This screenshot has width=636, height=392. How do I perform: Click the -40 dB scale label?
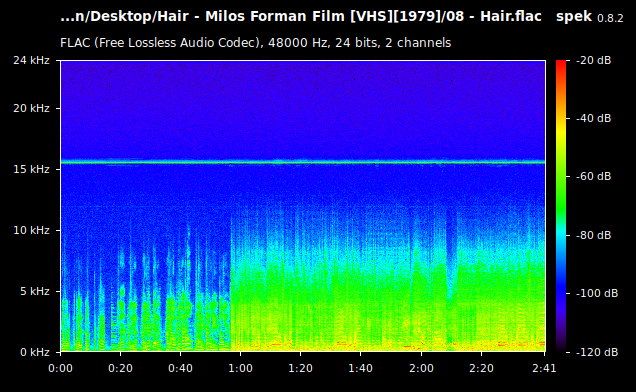tap(593, 118)
